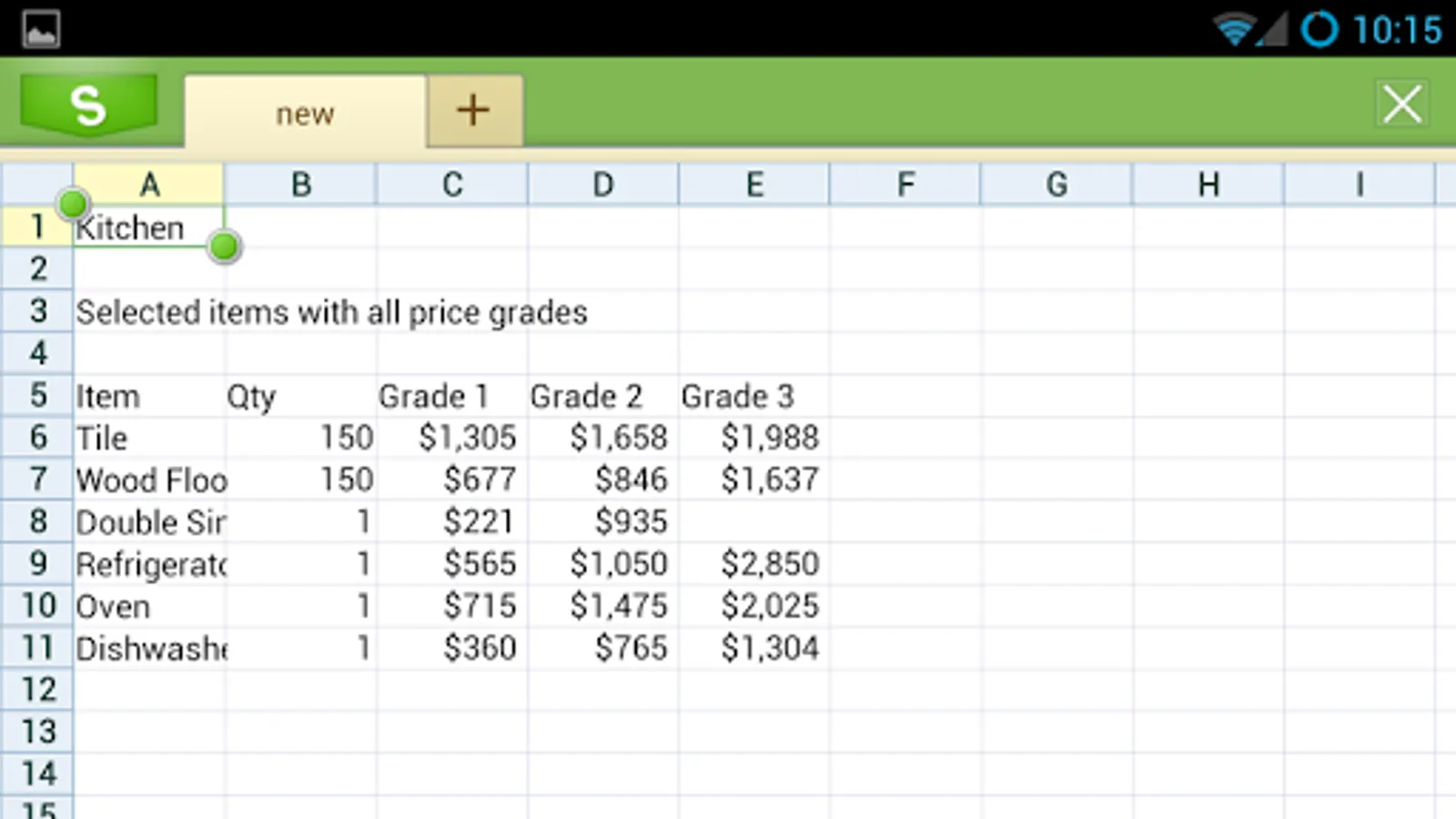The width and height of the screenshot is (1456, 819).
Task: Tap the Wi-Fi signal icon
Action: 1234,29
